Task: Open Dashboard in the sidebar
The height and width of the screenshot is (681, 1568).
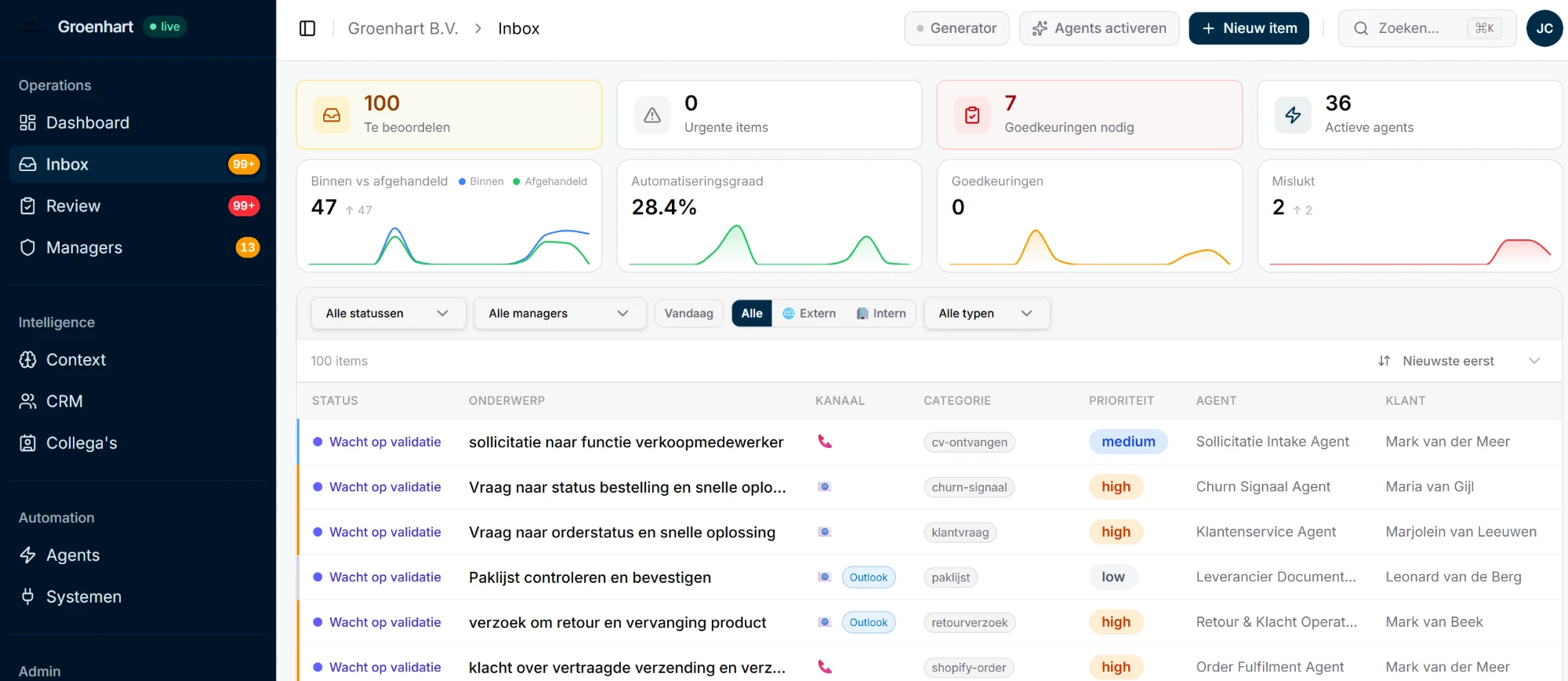Action: (138, 122)
